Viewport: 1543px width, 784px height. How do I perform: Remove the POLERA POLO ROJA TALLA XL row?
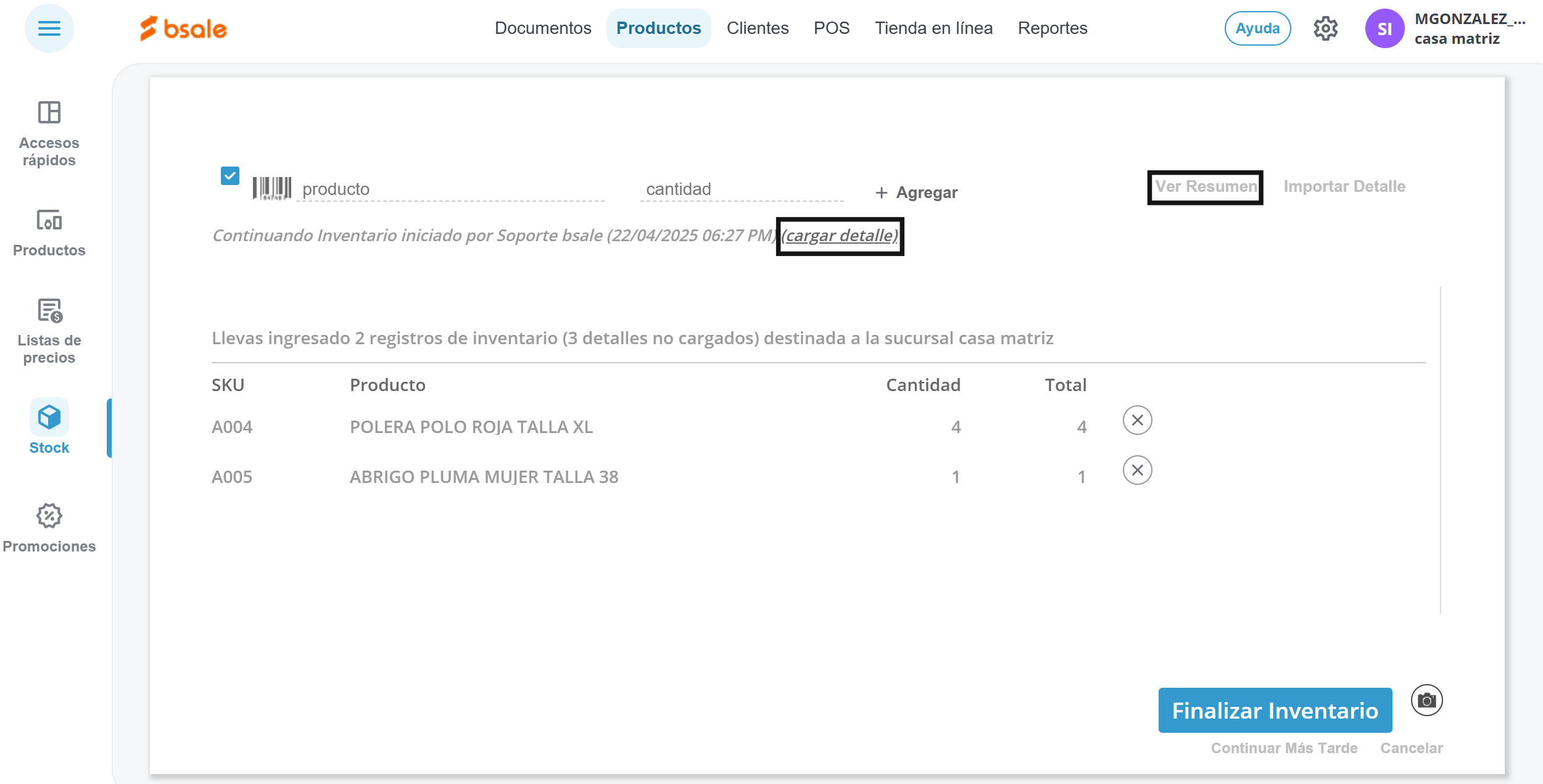[1136, 420]
